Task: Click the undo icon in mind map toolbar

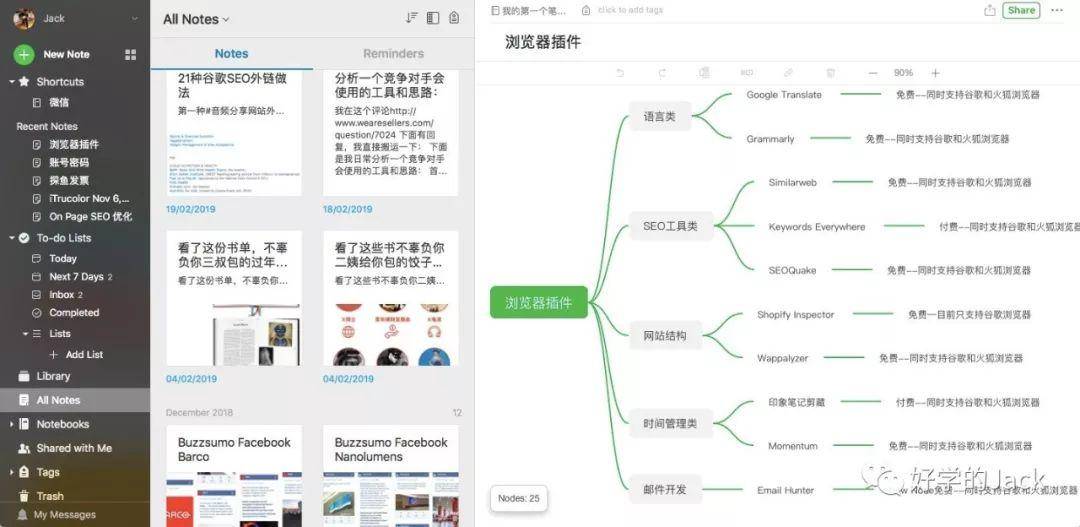Action: pyautogui.click(x=620, y=73)
